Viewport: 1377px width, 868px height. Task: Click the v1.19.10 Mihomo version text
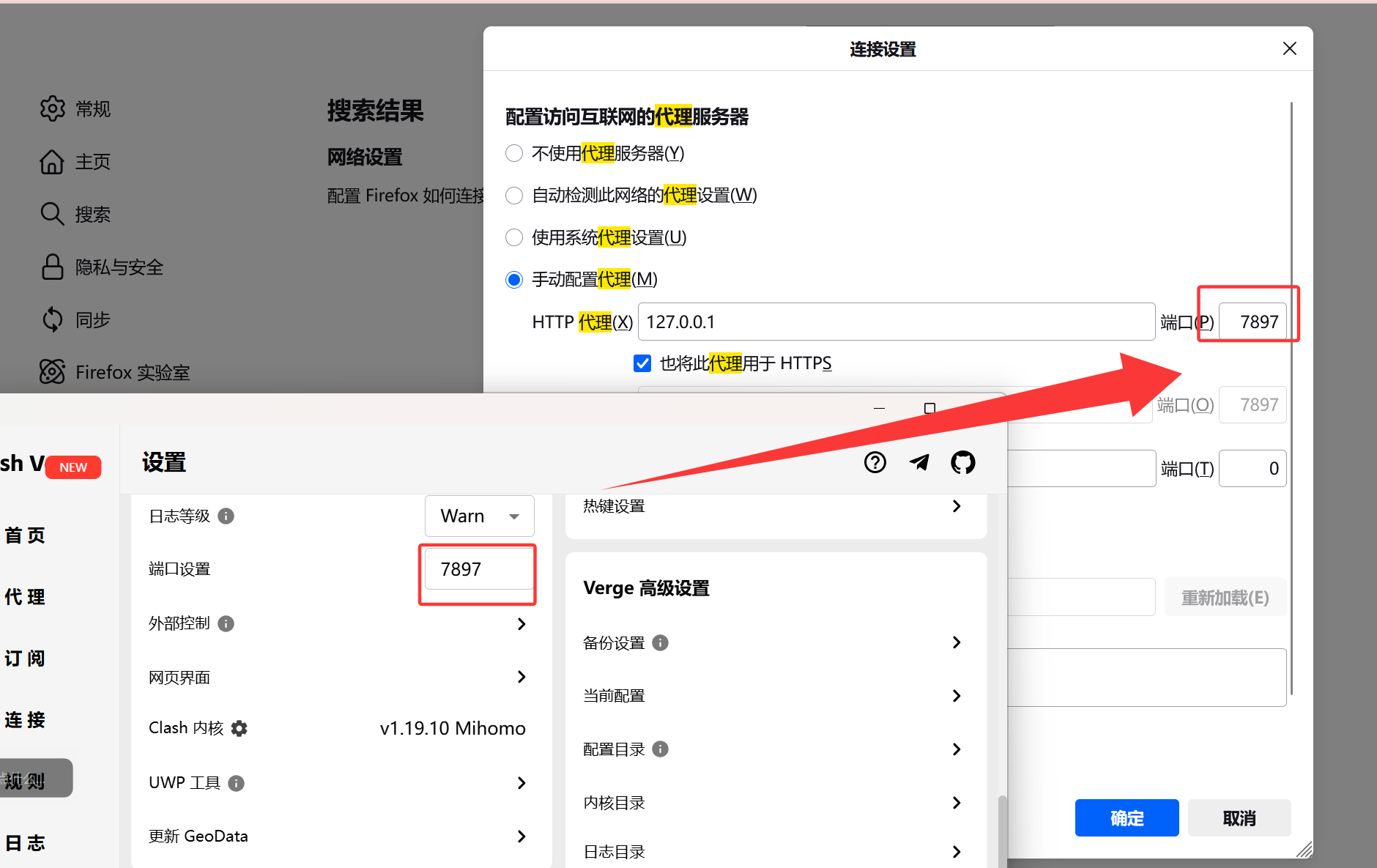(453, 728)
